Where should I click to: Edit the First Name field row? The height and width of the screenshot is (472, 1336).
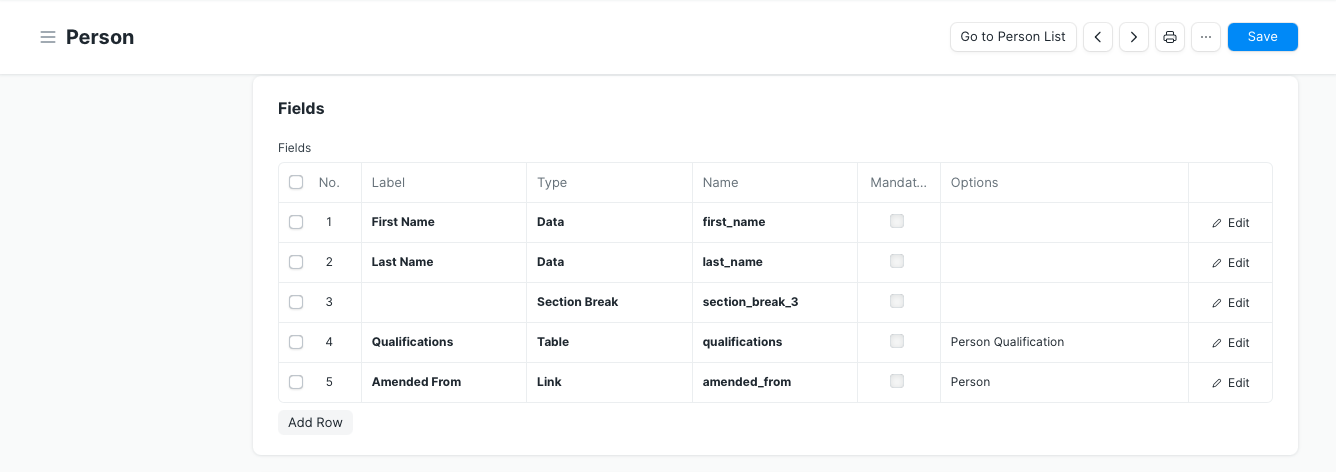pyautogui.click(x=1230, y=223)
